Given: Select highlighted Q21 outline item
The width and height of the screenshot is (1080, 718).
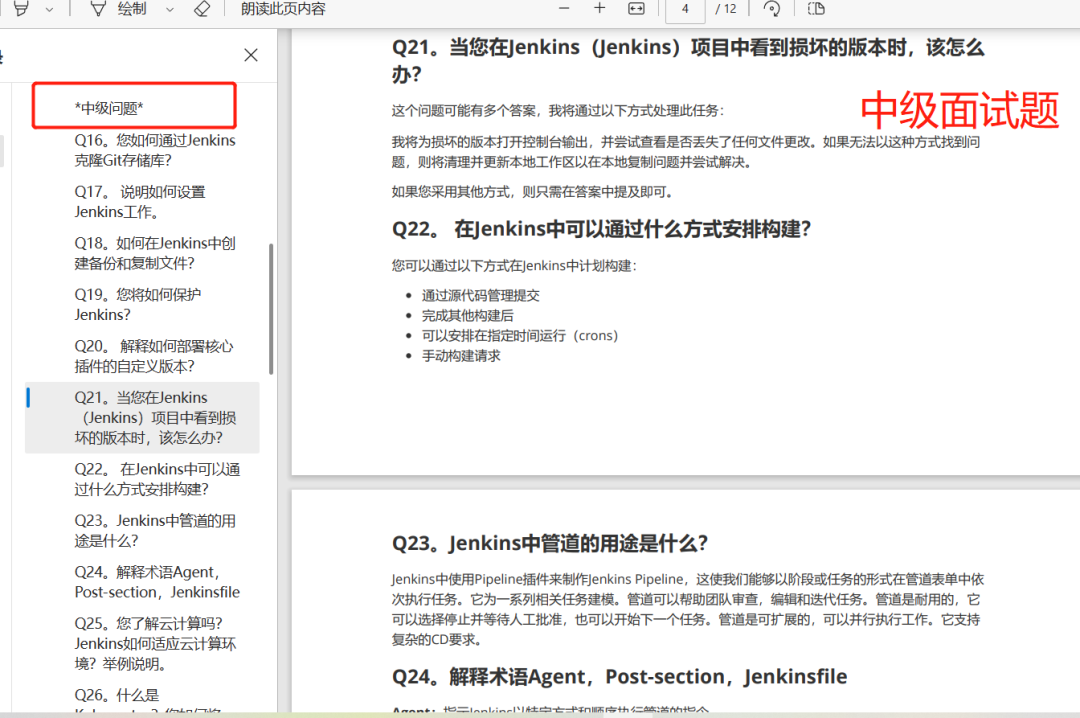Looking at the screenshot, I should point(142,418).
